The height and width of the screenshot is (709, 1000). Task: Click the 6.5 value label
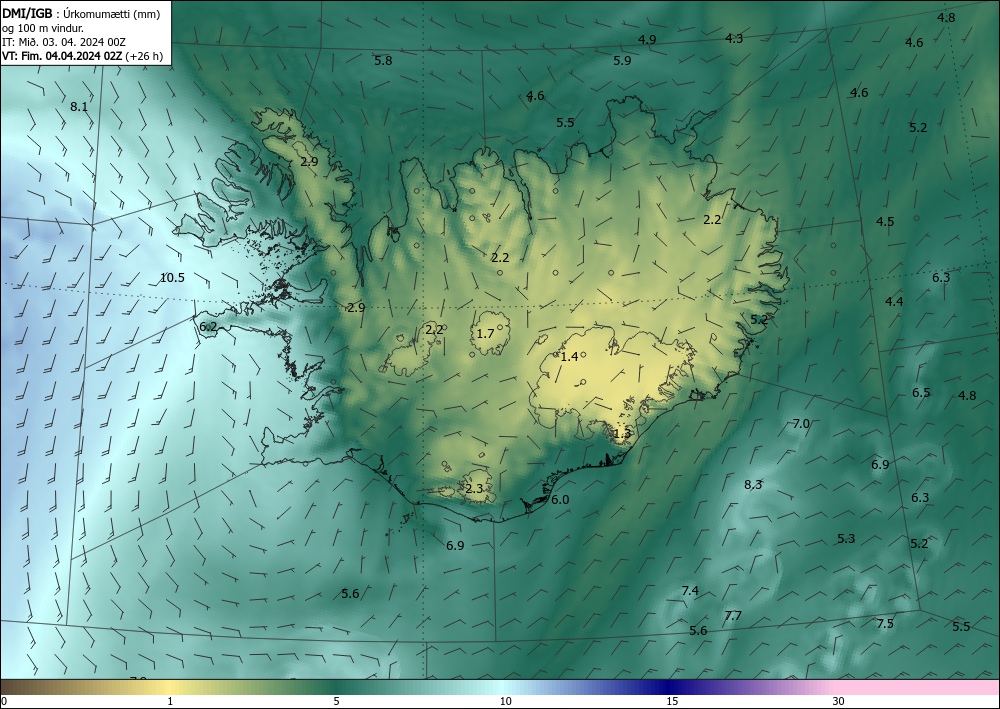point(921,392)
